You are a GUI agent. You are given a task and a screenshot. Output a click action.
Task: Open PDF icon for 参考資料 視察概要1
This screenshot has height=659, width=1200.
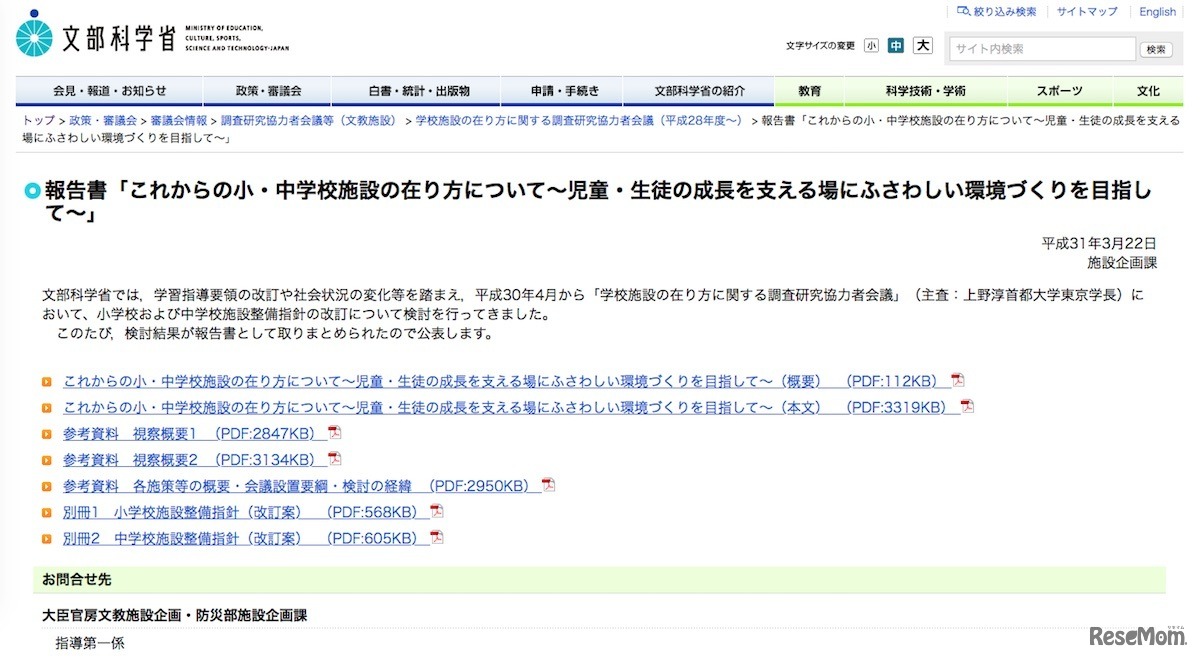point(335,431)
